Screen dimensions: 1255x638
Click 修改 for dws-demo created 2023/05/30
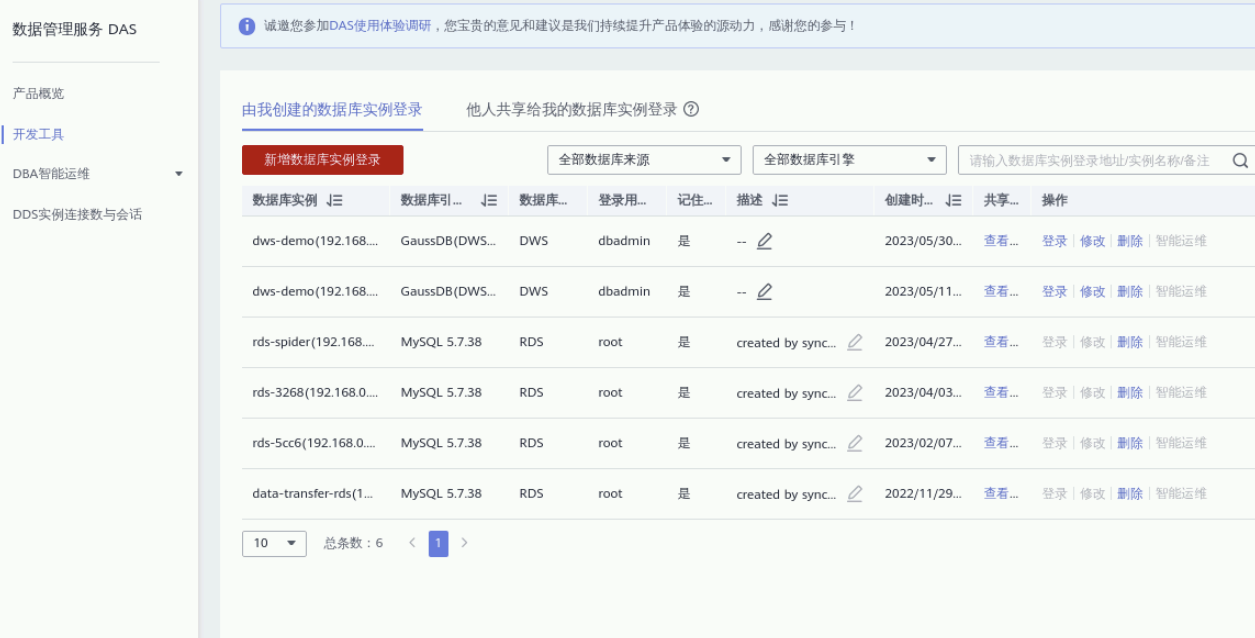click(1092, 241)
